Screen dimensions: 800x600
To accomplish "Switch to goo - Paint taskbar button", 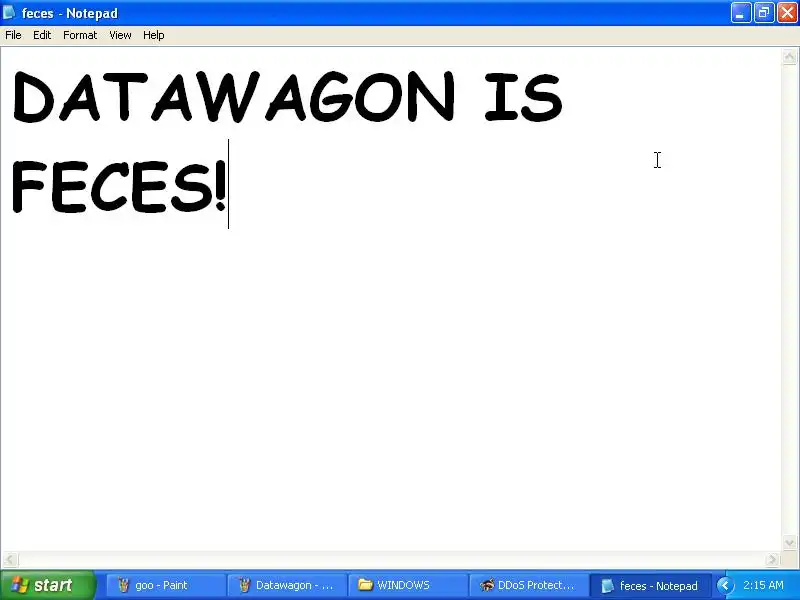I will point(166,585).
